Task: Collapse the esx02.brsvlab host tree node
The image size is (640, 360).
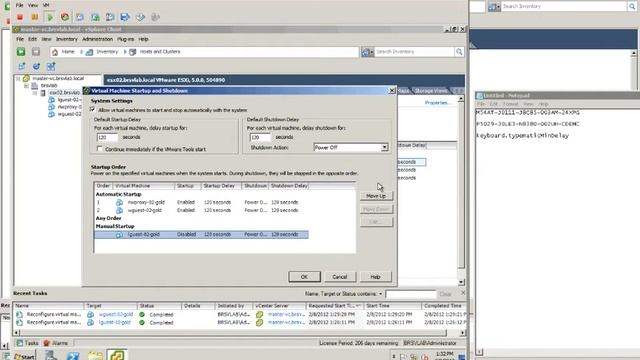Action: pos(35,93)
